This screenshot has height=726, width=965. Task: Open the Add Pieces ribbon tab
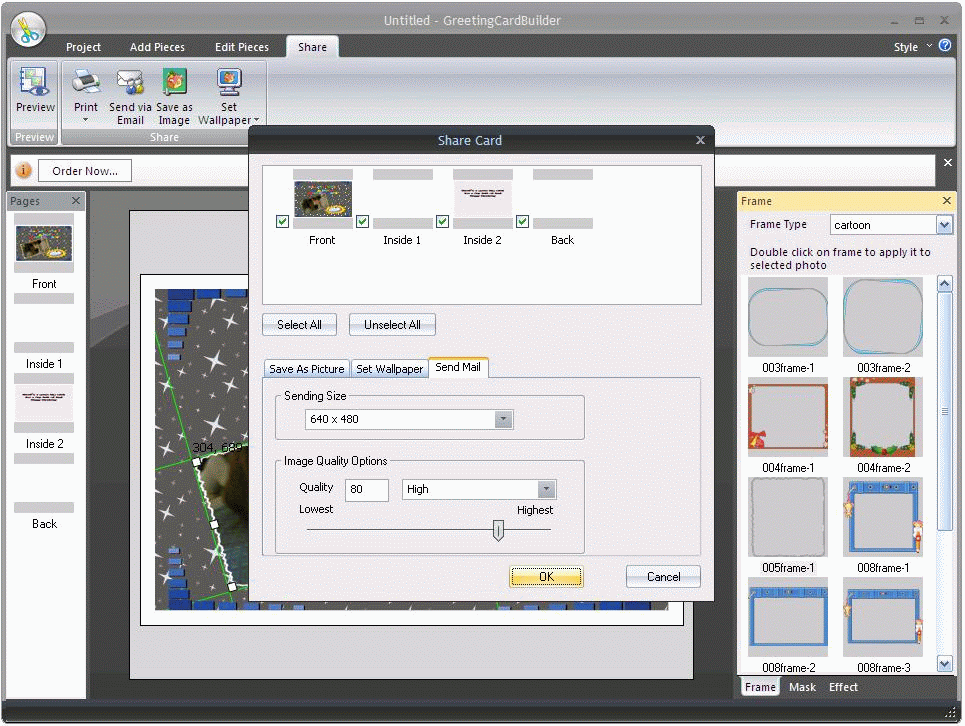157,47
